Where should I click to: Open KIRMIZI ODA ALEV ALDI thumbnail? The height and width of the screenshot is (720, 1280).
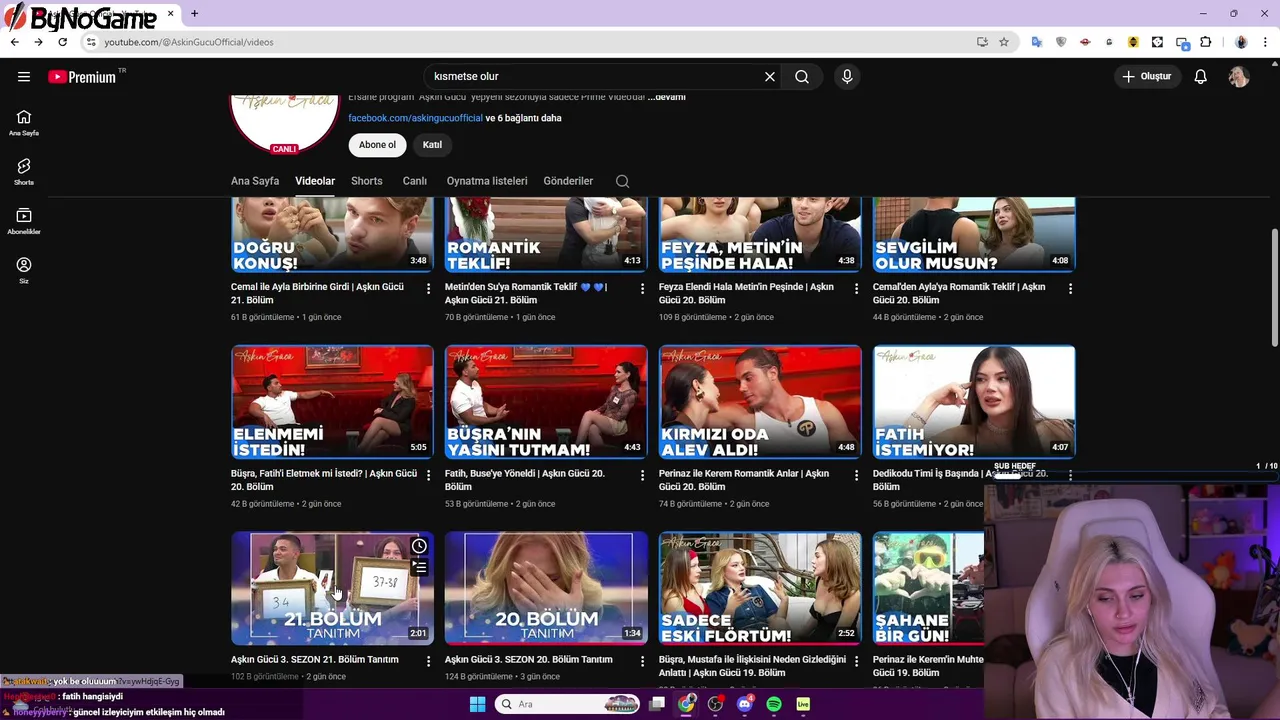(x=760, y=402)
